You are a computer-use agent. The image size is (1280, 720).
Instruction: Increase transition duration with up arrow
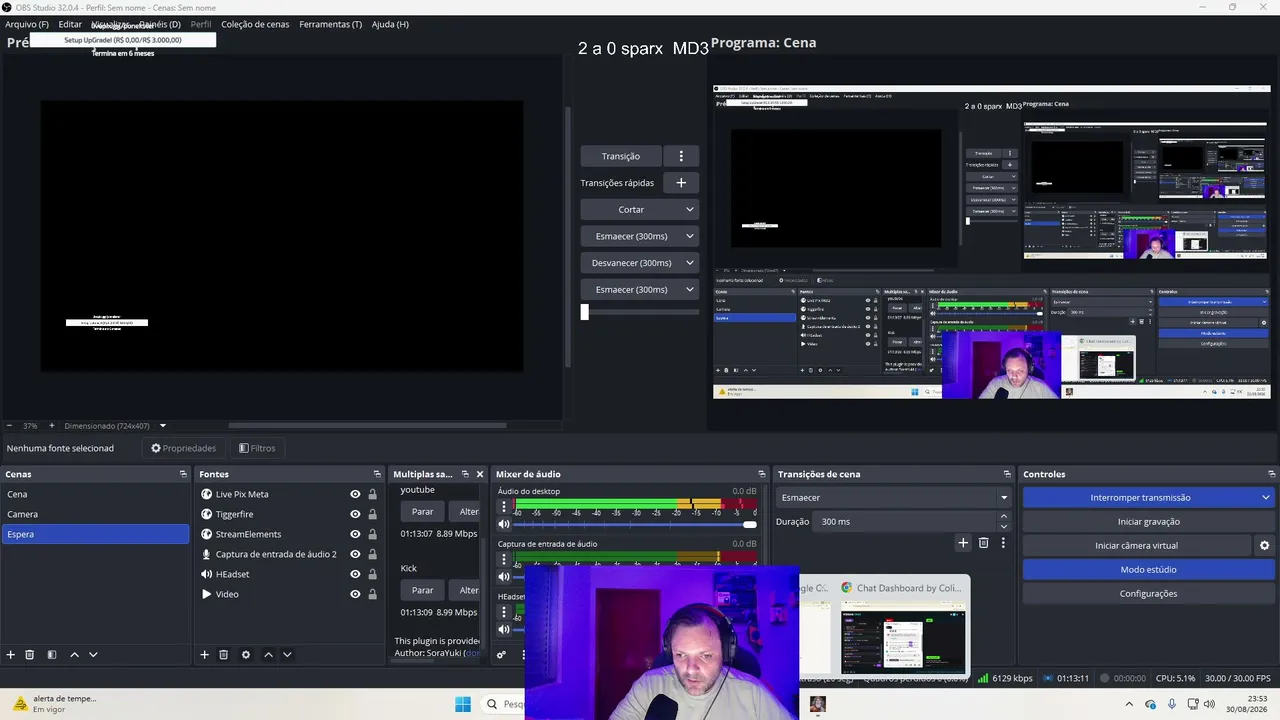(1003, 517)
